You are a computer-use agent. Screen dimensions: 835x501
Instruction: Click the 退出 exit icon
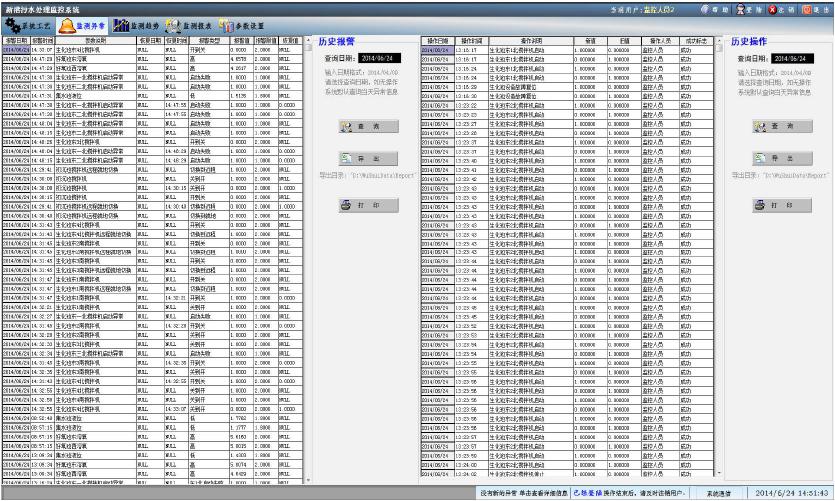pos(811,9)
